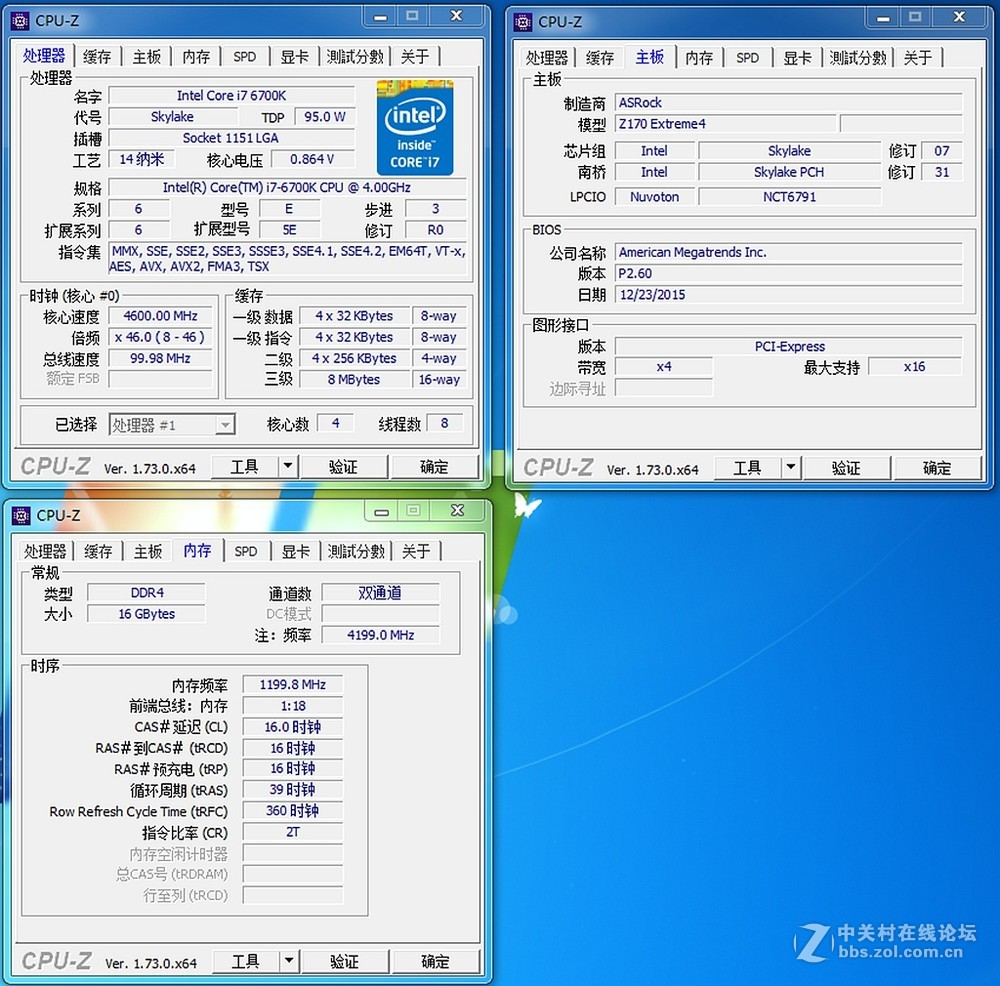This screenshot has height=986, width=1000.
Task: Switch to 处理器 tab in the motherboard window
Action: tap(547, 58)
